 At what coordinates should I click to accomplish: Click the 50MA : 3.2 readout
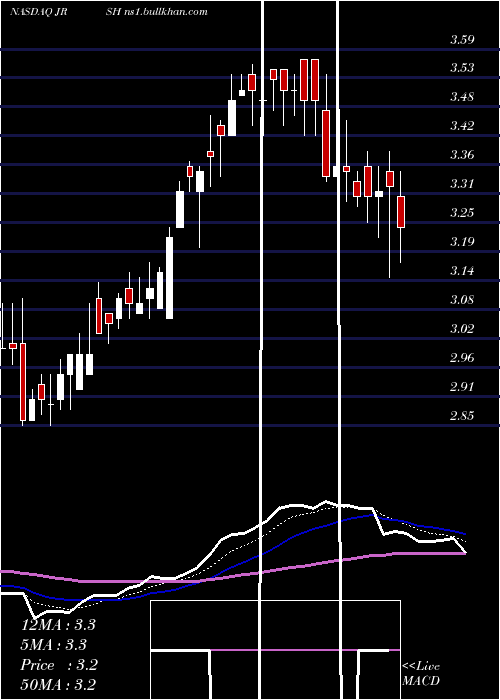(58, 684)
